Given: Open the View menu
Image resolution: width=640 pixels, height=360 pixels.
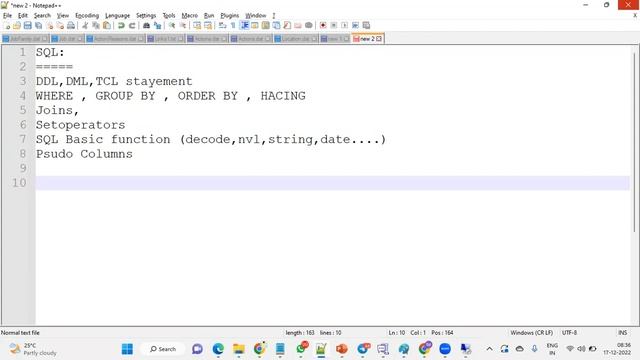Looking at the screenshot, I should 63,16.
